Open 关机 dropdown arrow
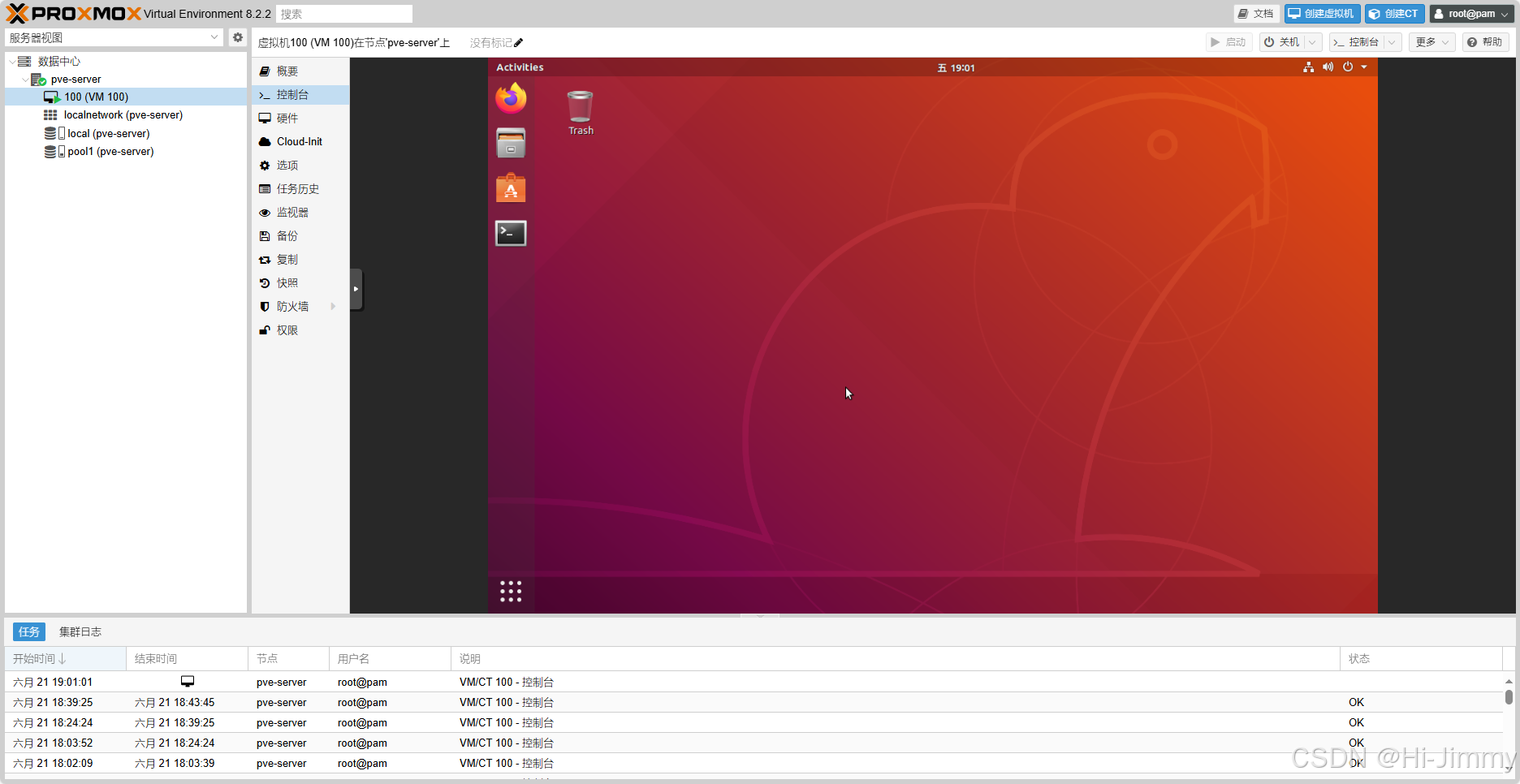This screenshot has width=1520, height=784. (x=1312, y=42)
